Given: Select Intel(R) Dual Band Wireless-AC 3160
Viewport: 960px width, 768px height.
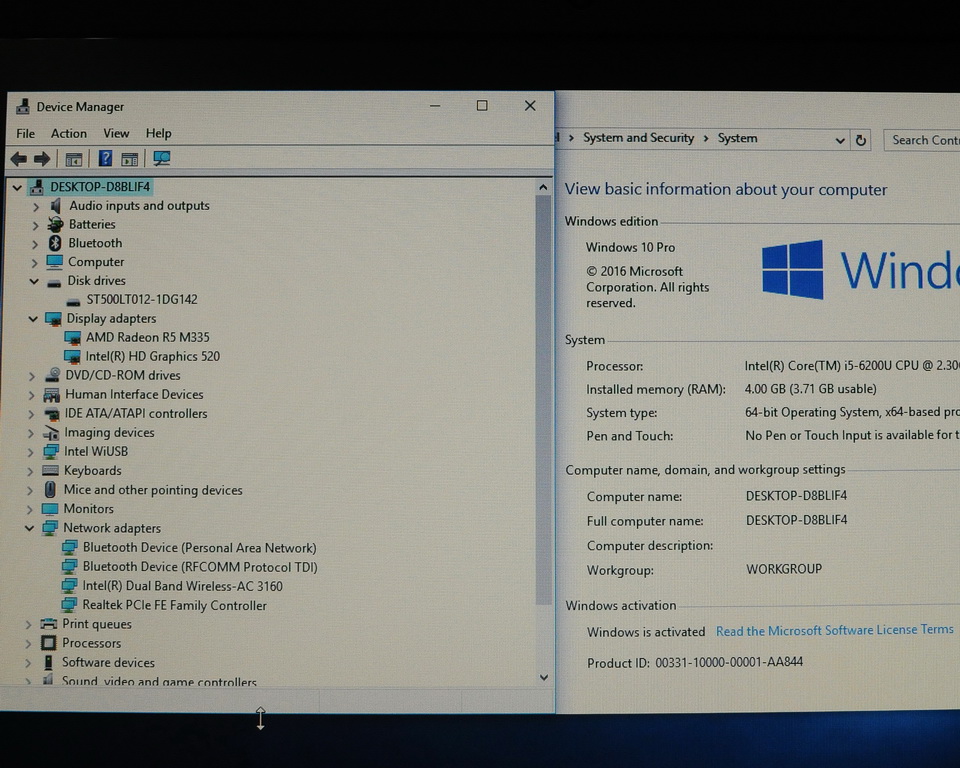Looking at the screenshot, I should click(182, 586).
